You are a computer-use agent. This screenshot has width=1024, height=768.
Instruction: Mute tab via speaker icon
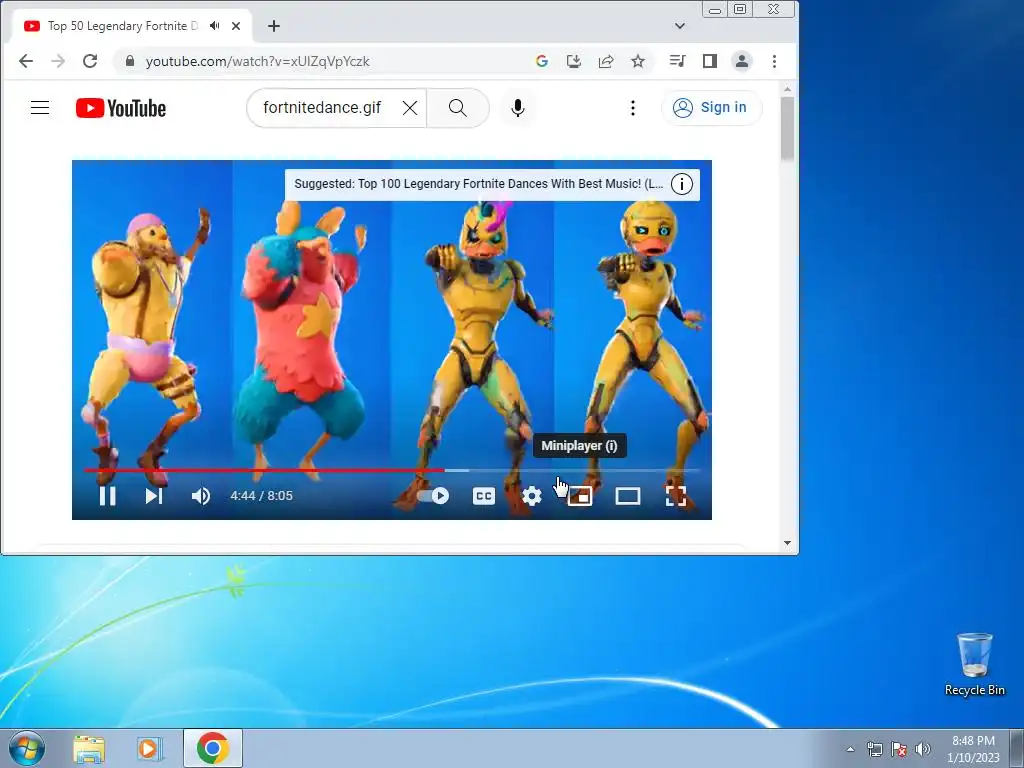click(214, 26)
